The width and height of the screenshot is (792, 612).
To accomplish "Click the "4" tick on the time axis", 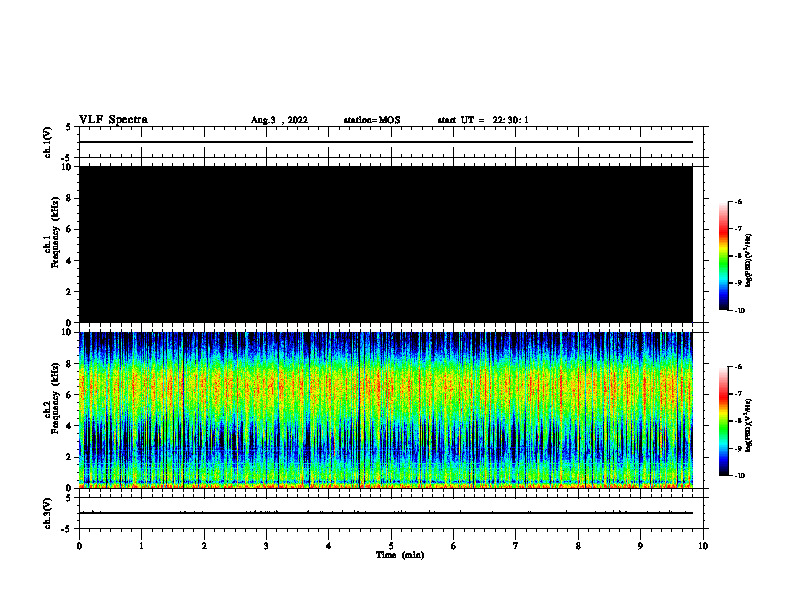I will (x=329, y=546).
